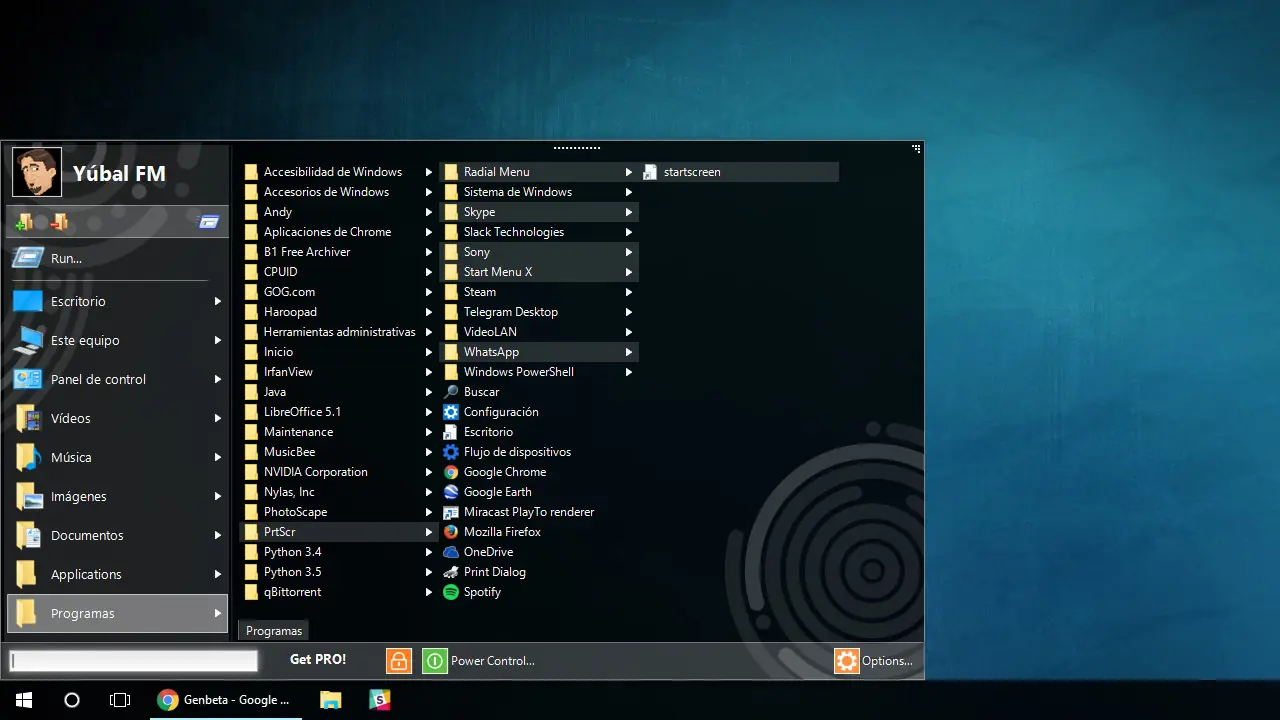This screenshot has width=1280, height=720.
Task: Click the Run... button
Action: pos(117,258)
